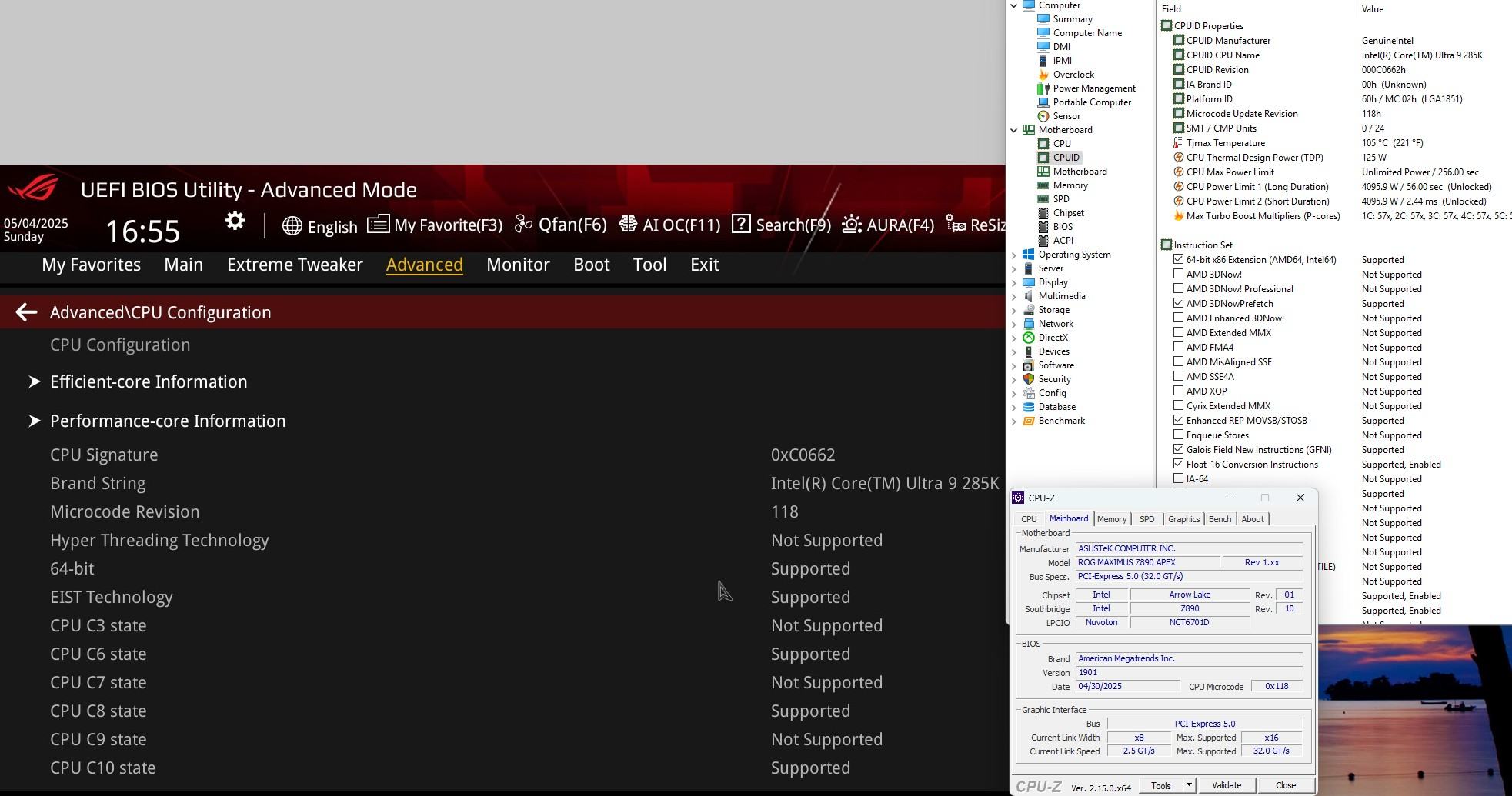Toggle AMD Extended MMX checkbox
The width and height of the screenshot is (1512, 796).
pos(1178,333)
